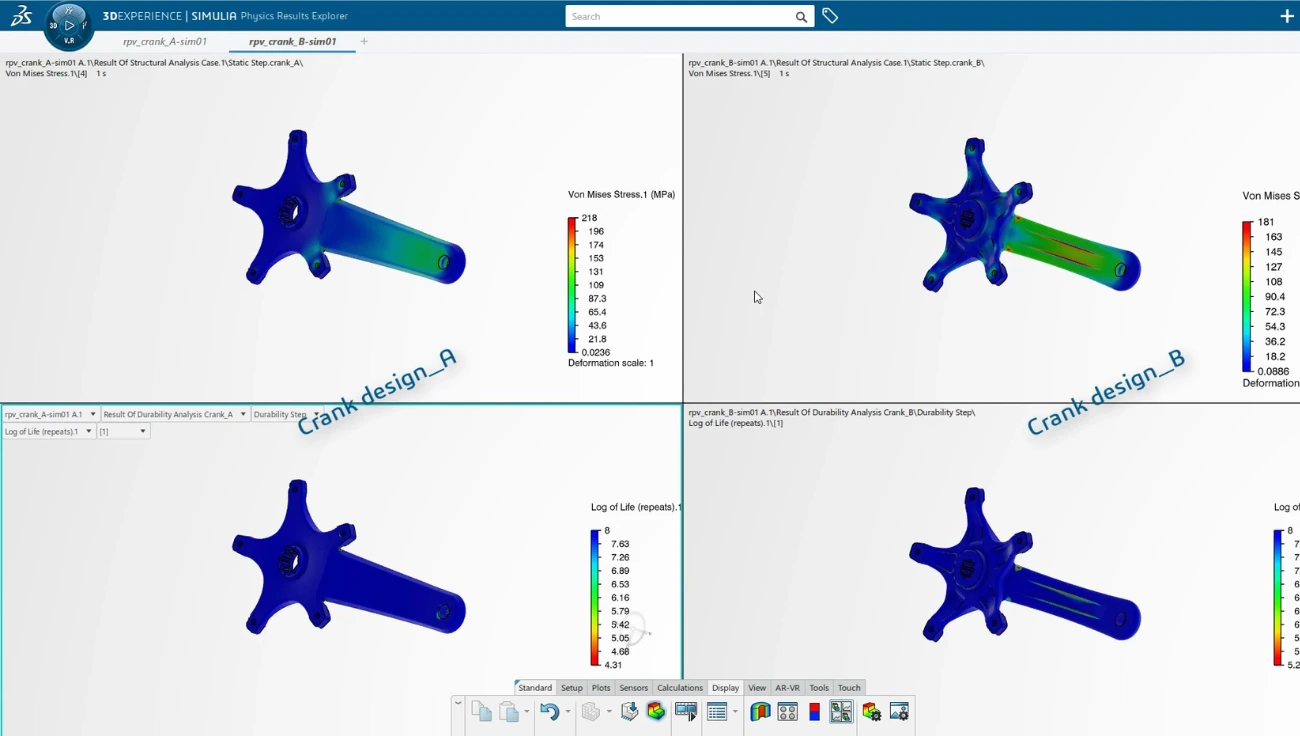Viewport: 1300px width, 736px height.
Task: Click the plus icon at top right
Action: pos(1286,16)
